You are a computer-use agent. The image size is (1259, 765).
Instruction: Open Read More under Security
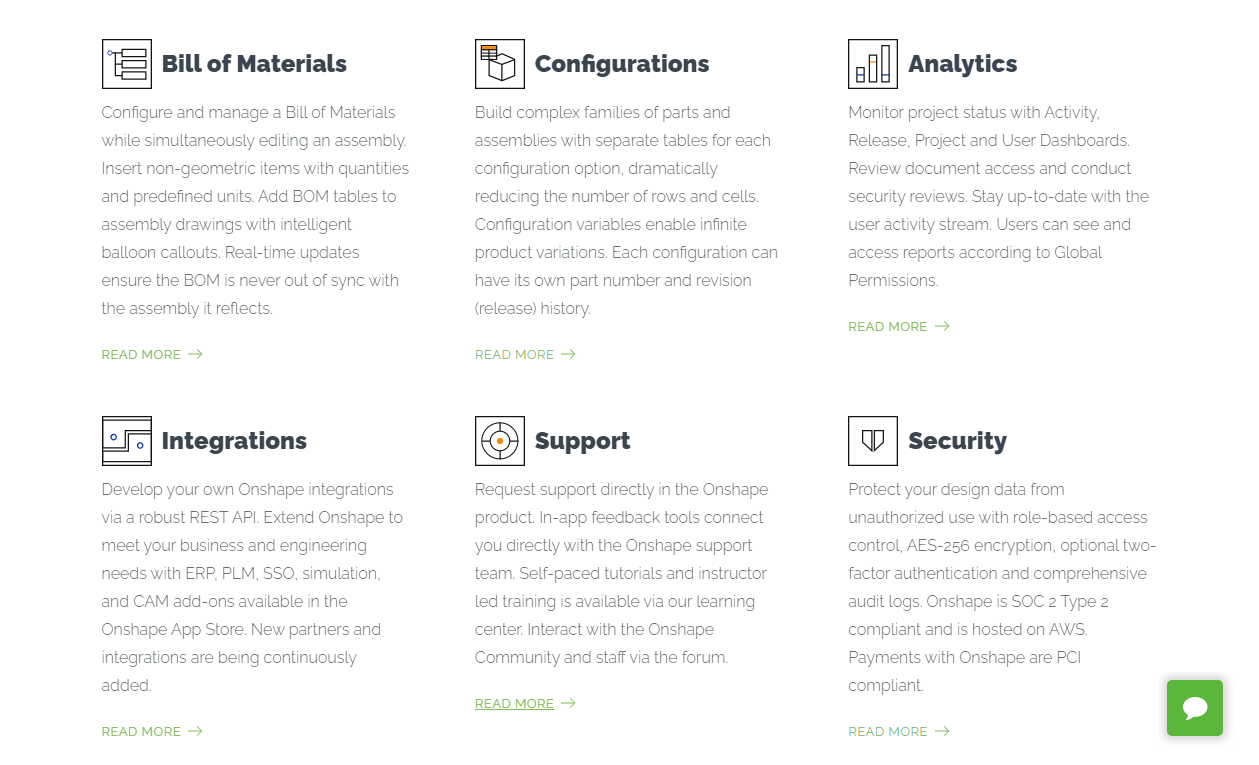tap(887, 731)
